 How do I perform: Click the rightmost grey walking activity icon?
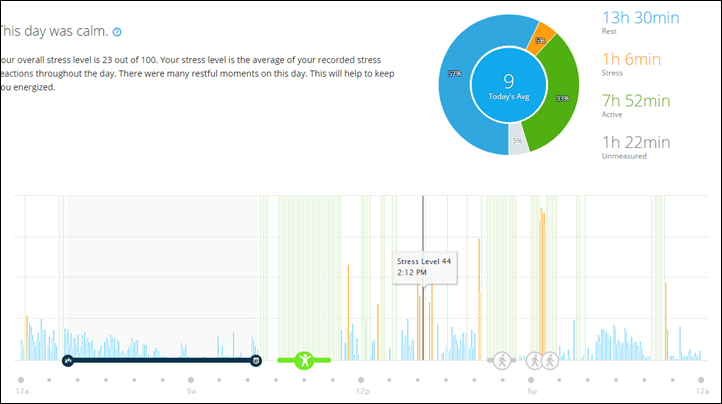[551, 360]
